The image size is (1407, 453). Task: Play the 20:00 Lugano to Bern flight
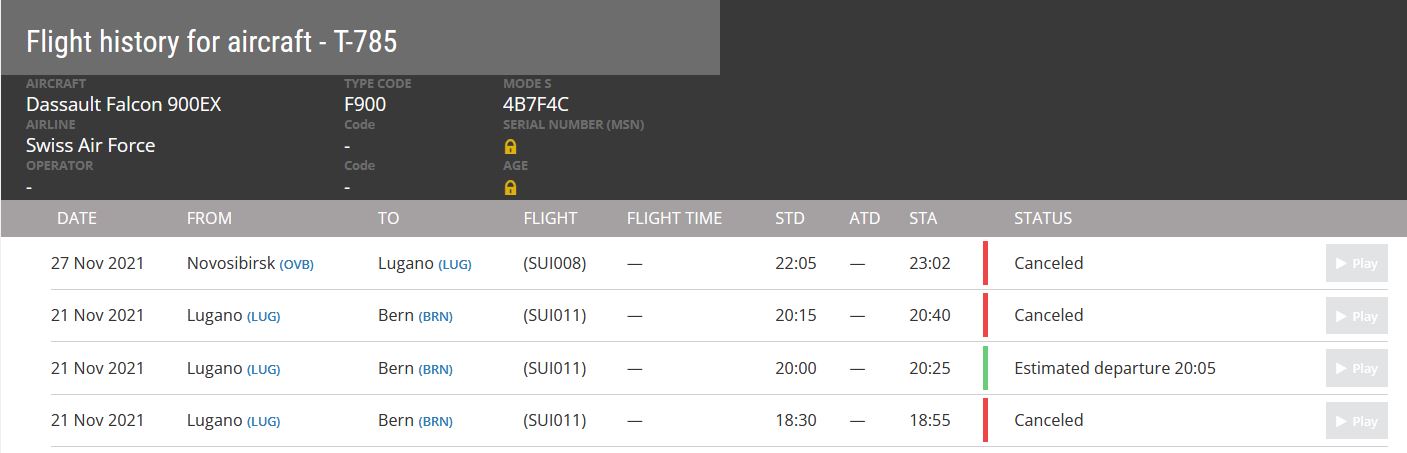pos(1356,369)
